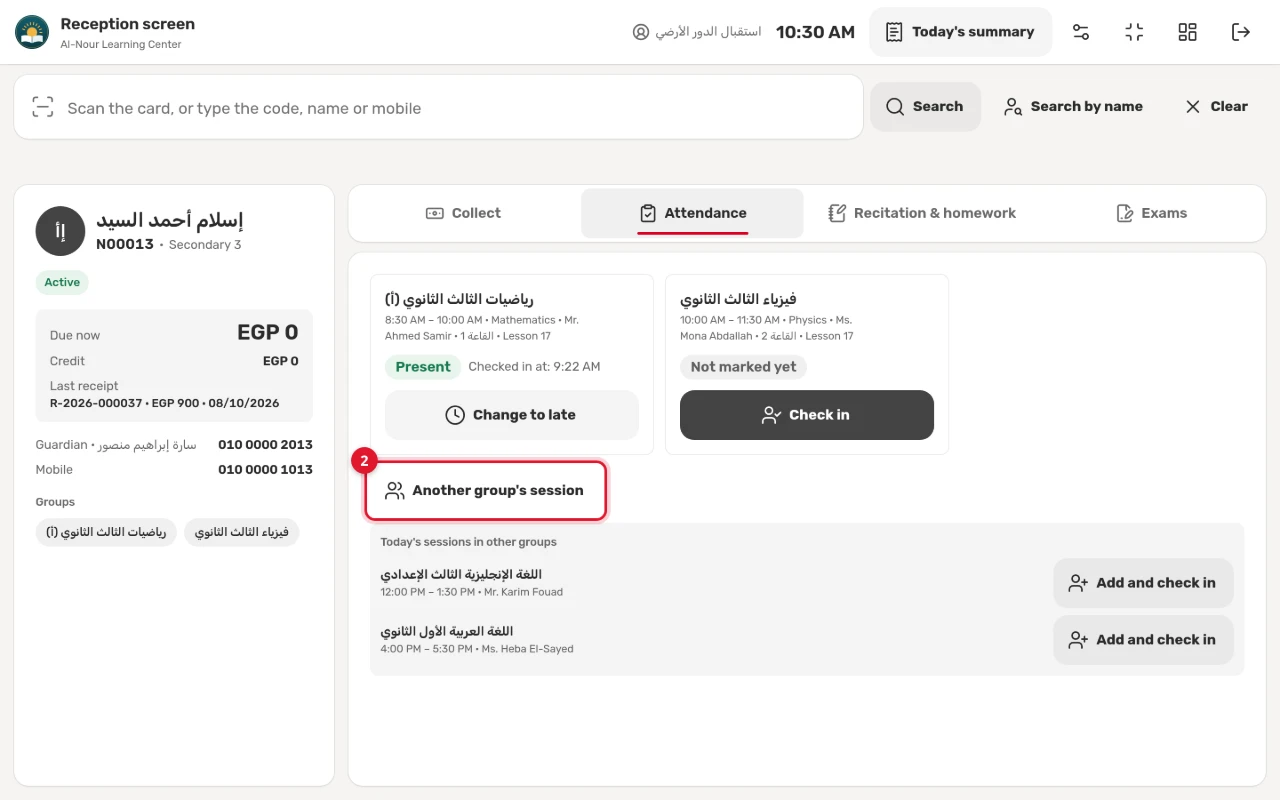The width and height of the screenshot is (1280, 800).
Task: Click the Due now EGP 0 amount
Action: pos(268,332)
